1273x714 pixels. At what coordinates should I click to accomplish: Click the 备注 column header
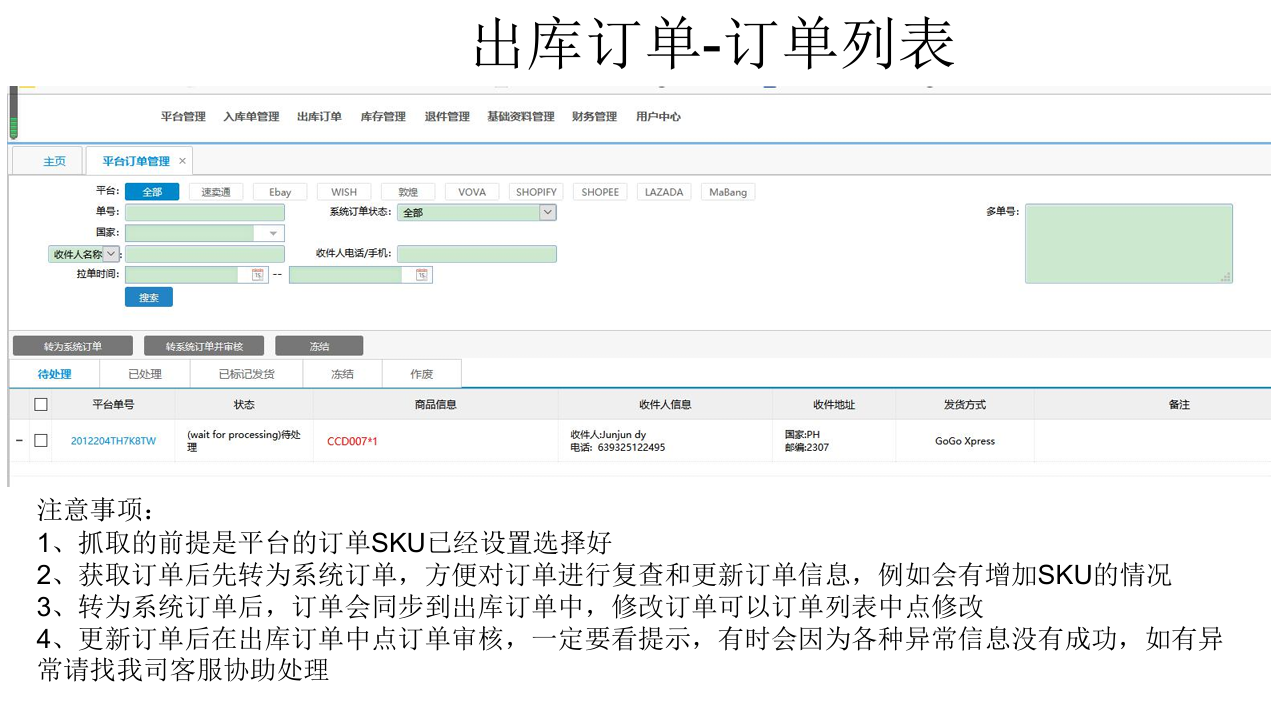(x=1152, y=405)
